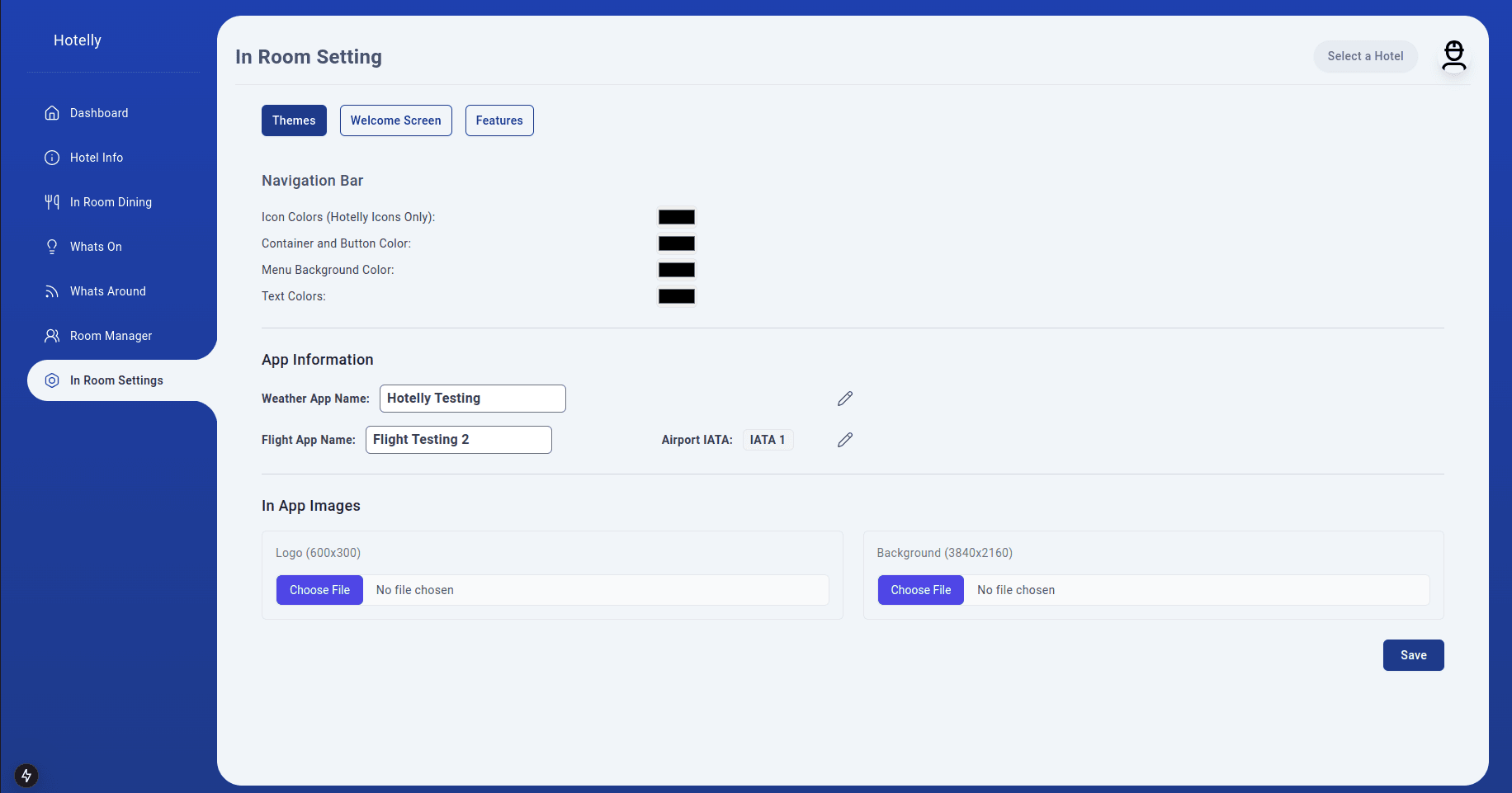
Task: Click the Whats Around signal icon
Action: [x=52, y=291]
